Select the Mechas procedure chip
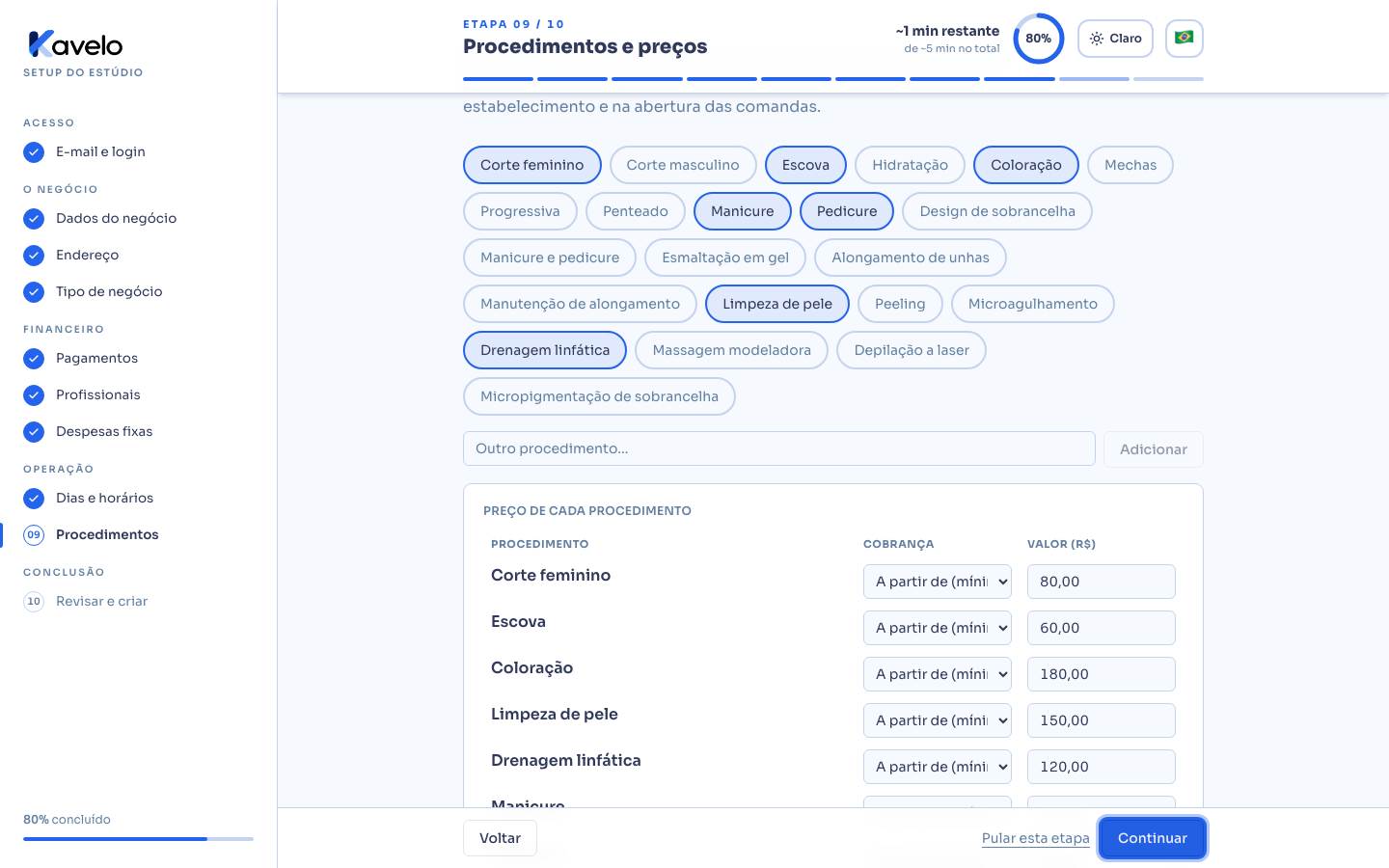 (x=1130, y=165)
